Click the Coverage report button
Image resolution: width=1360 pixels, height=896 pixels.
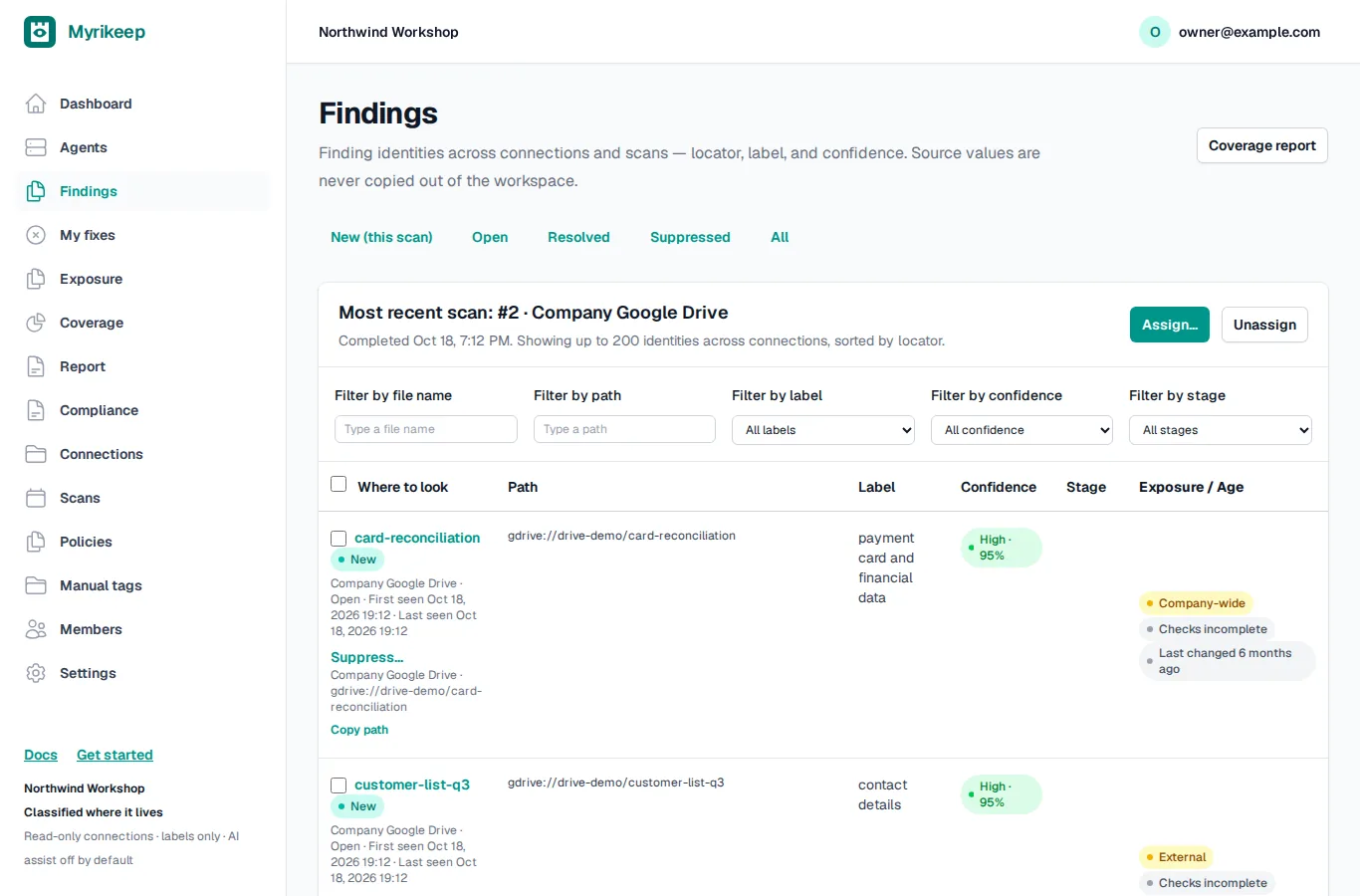tap(1262, 145)
